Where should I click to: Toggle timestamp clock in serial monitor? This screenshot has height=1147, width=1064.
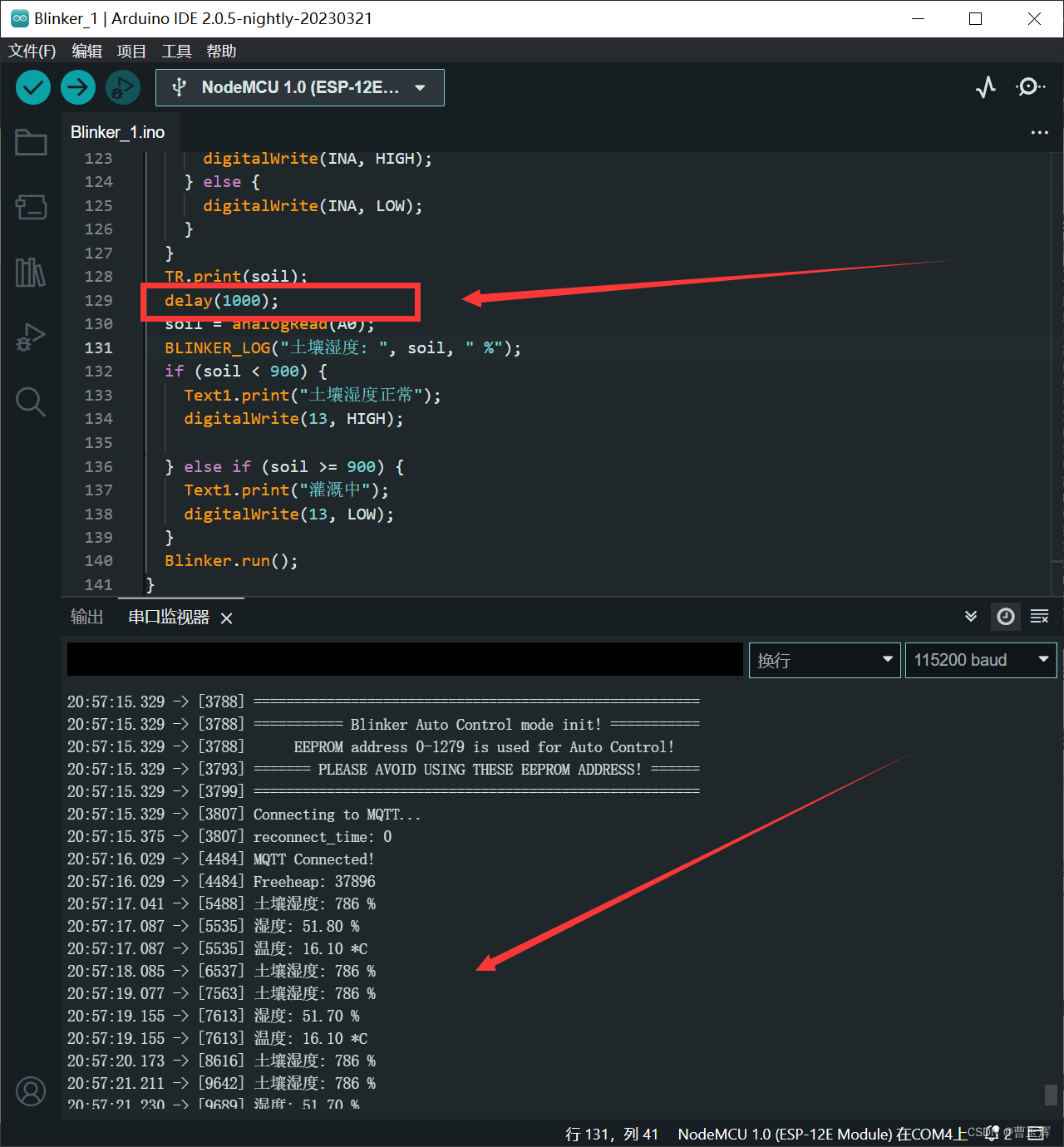click(1006, 616)
